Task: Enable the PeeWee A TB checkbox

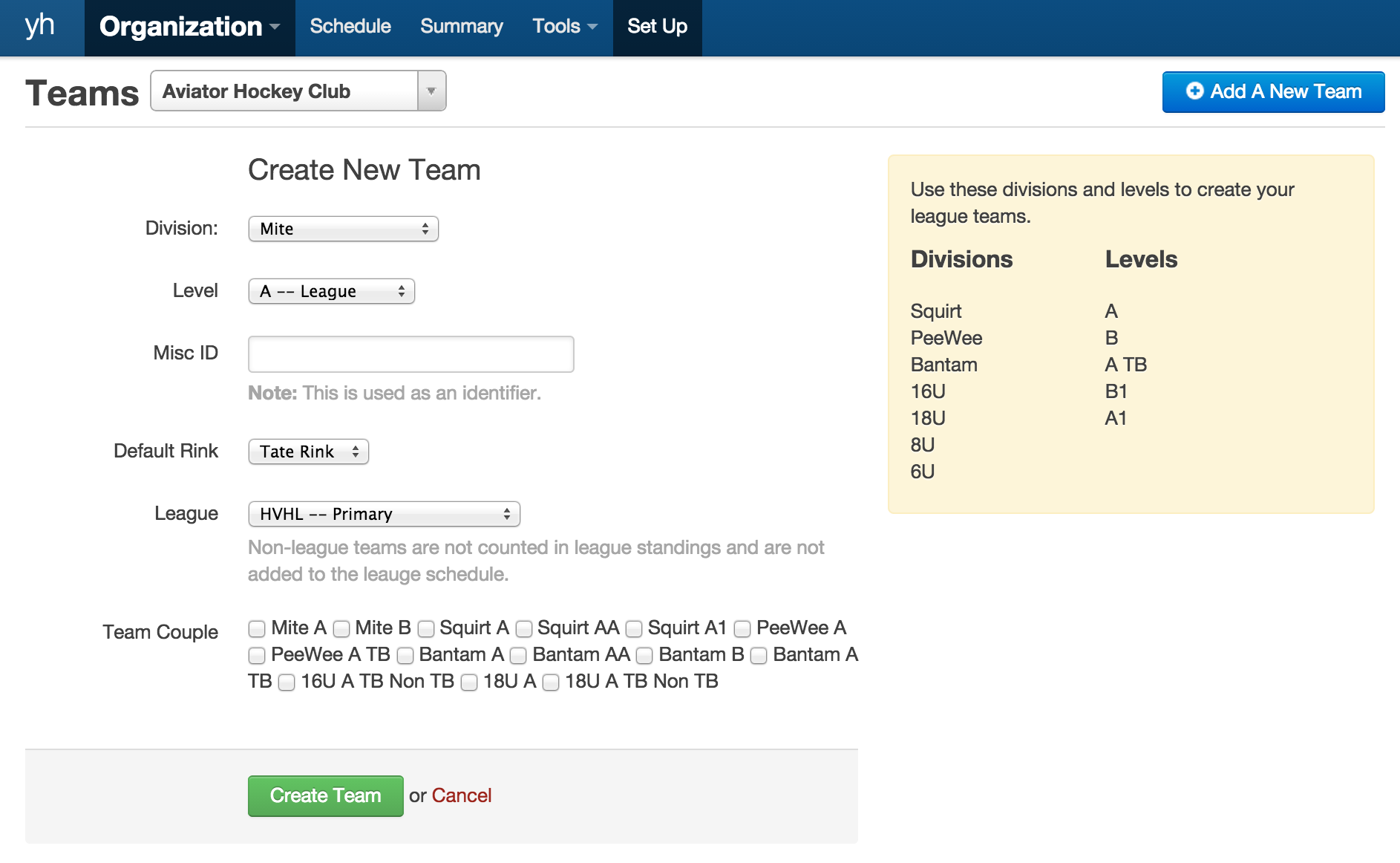Action: pyautogui.click(x=257, y=656)
